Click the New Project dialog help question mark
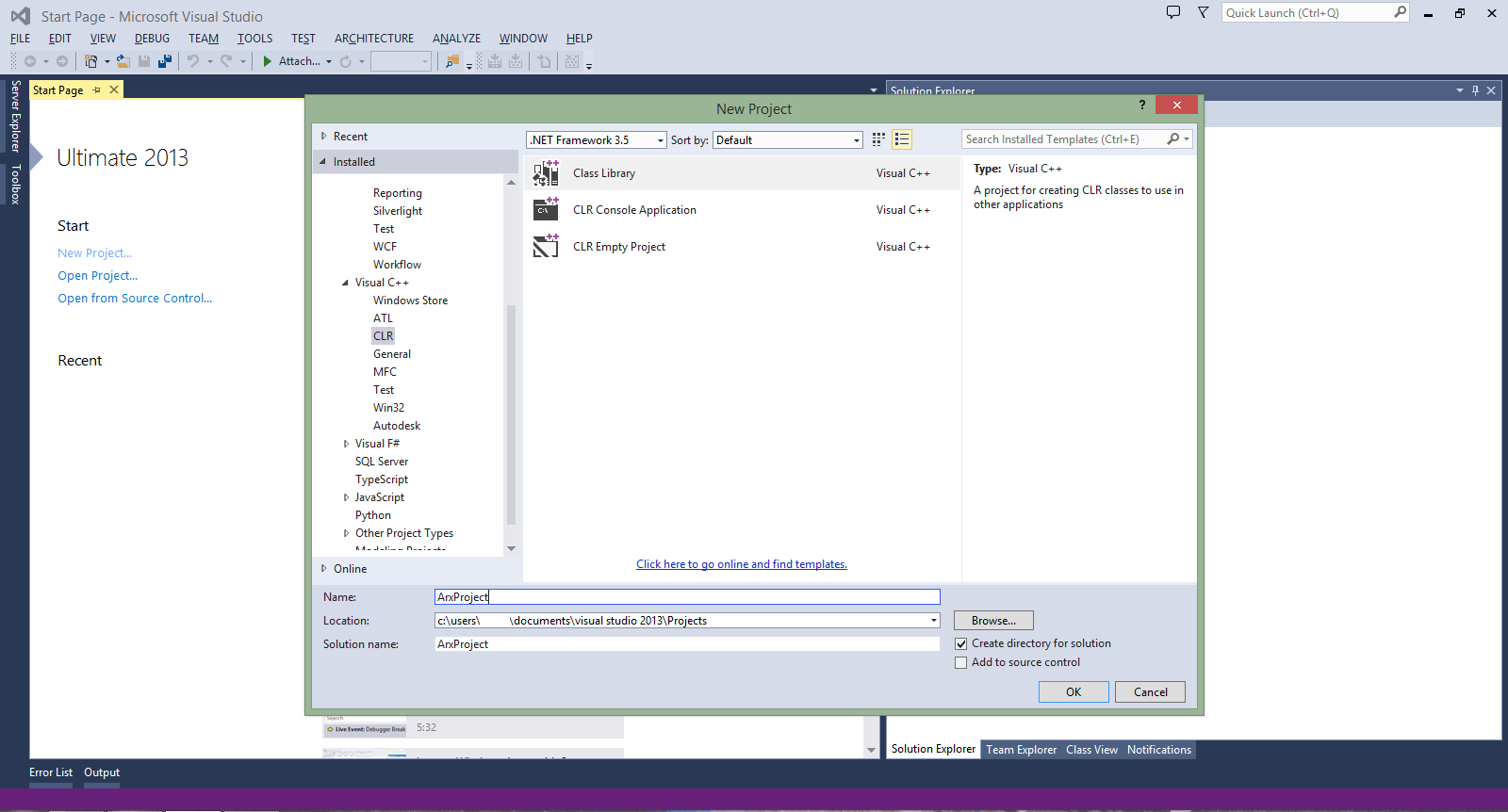Screen dimensions: 1508x812 (x=1142, y=105)
